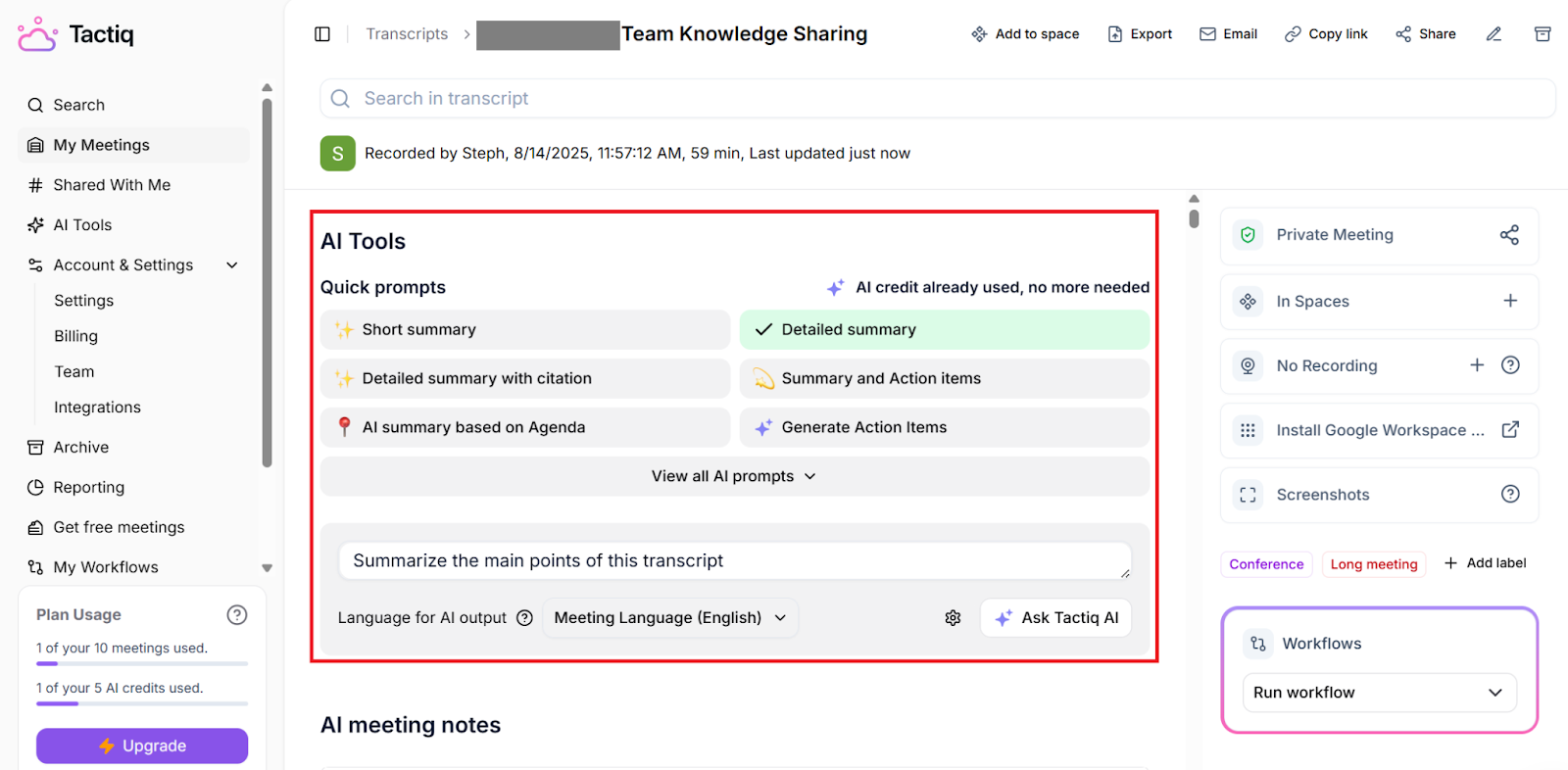Click the Screenshots frame icon
Screen dimensions: 1568x770
click(1248, 496)
